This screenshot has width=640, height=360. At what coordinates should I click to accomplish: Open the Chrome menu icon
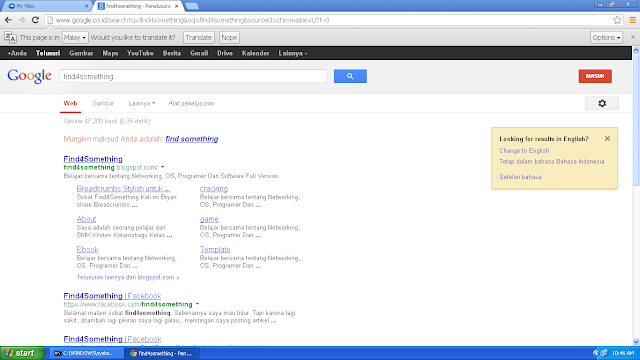click(x=632, y=20)
